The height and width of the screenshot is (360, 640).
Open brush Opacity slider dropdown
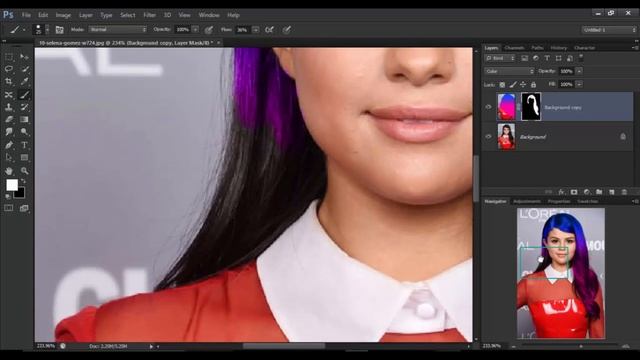[x=195, y=29]
